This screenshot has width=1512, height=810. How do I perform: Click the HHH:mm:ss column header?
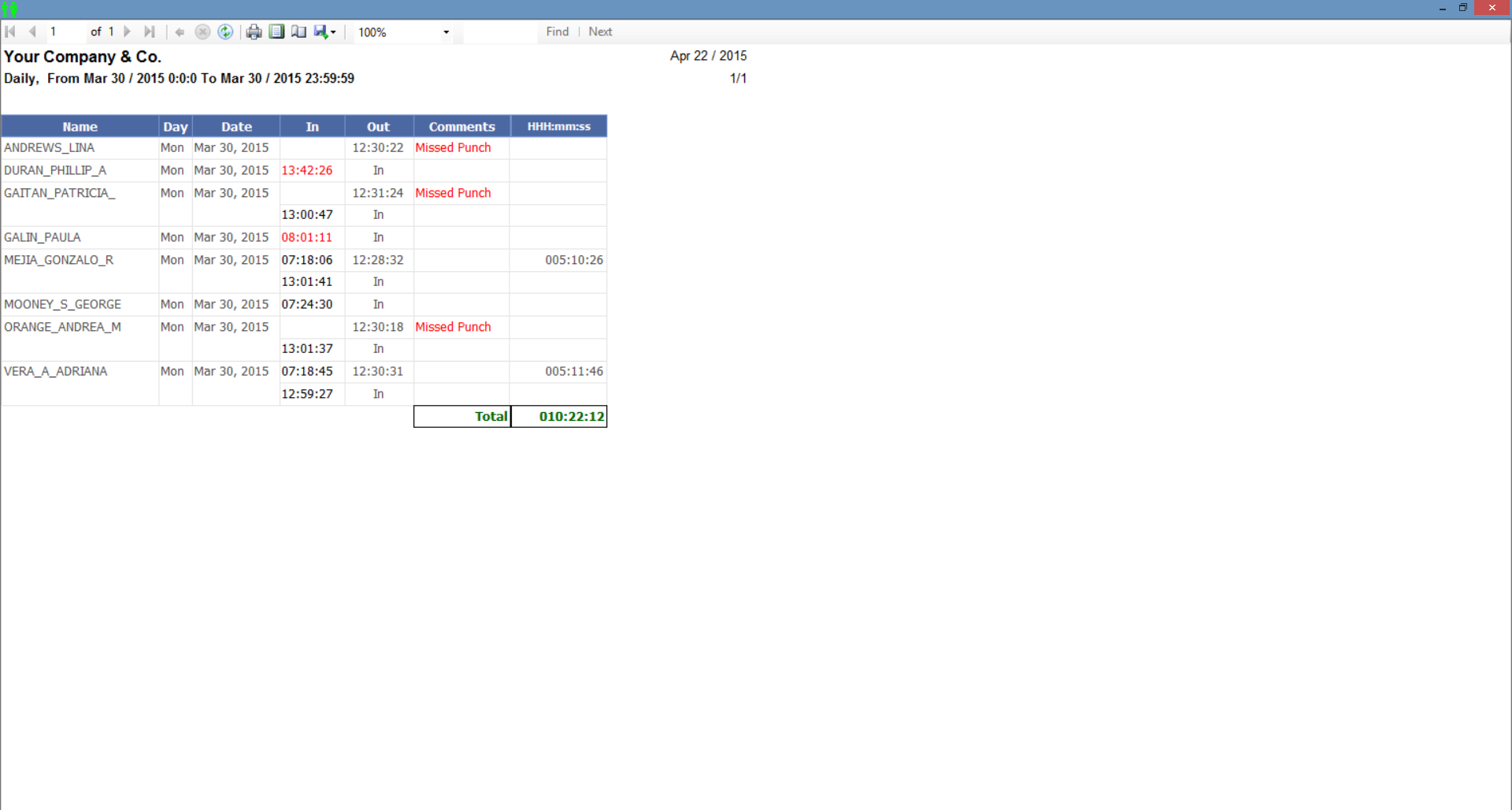558,126
